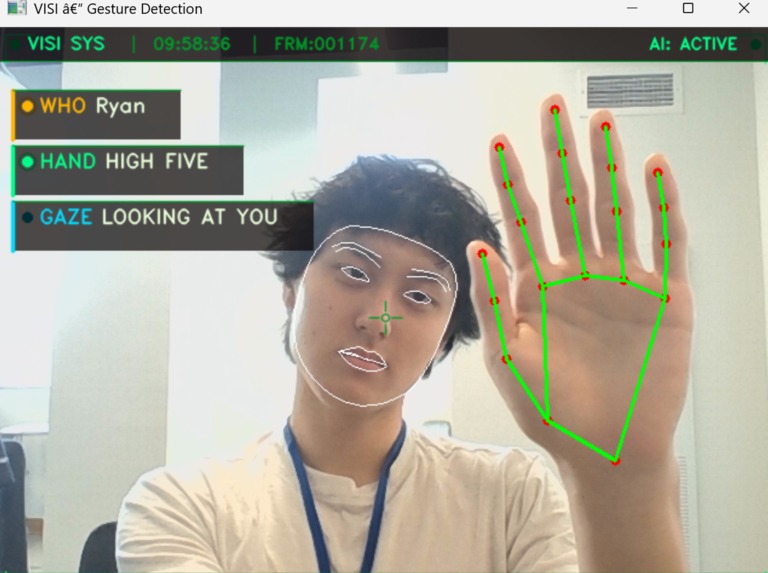Maximize the Gesture Detection window

pos(688,8)
